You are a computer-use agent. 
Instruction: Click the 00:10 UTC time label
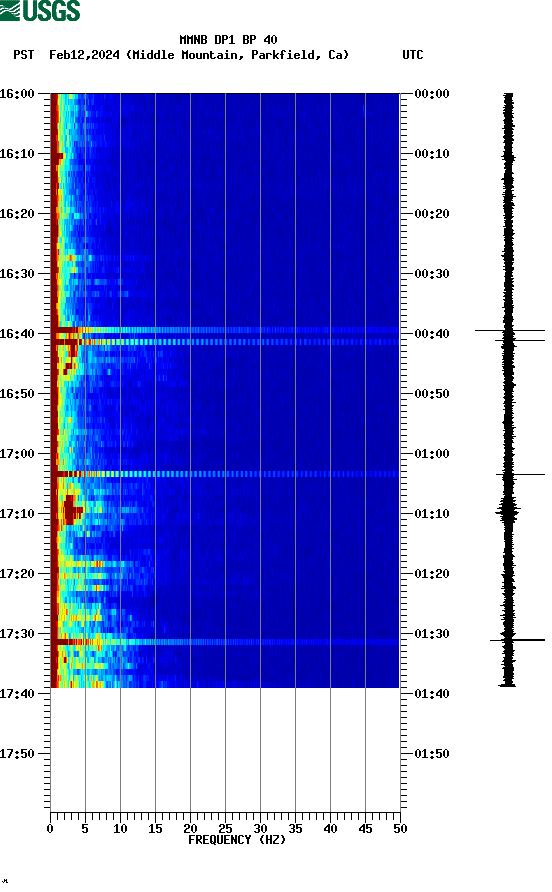pos(432,154)
